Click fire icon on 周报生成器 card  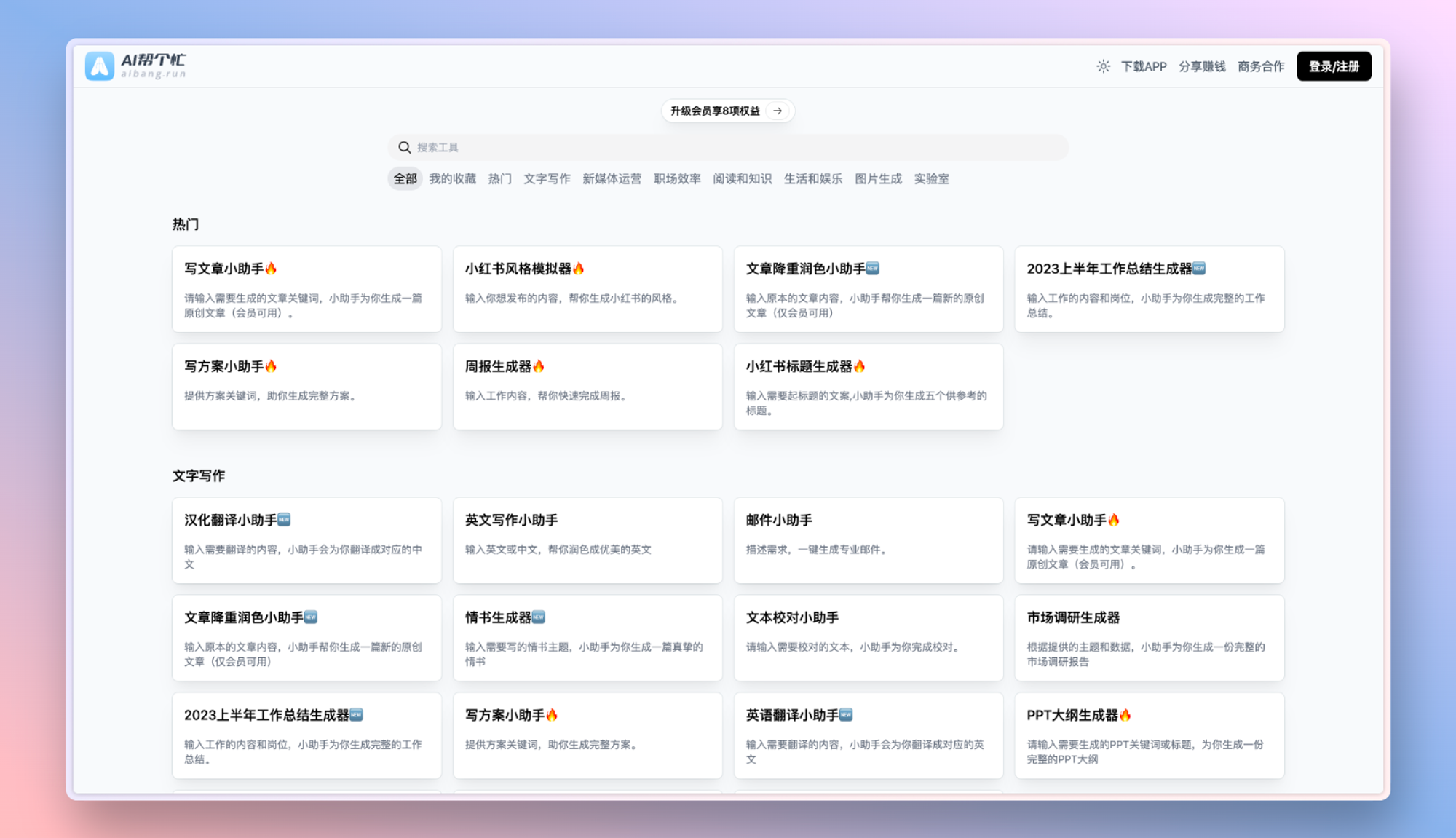point(539,366)
